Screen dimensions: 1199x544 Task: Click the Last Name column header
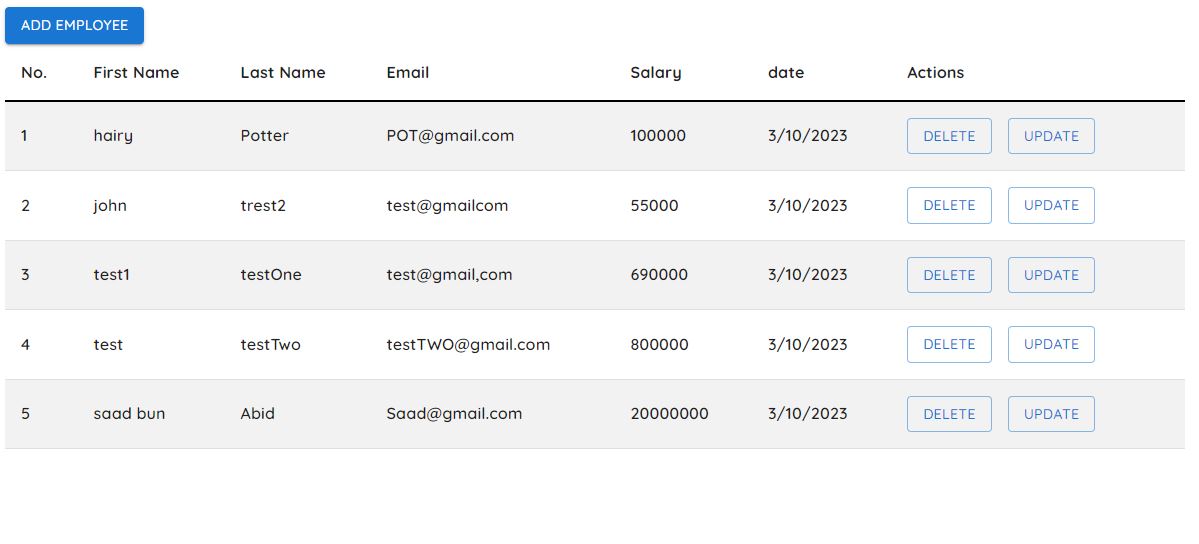(283, 72)
